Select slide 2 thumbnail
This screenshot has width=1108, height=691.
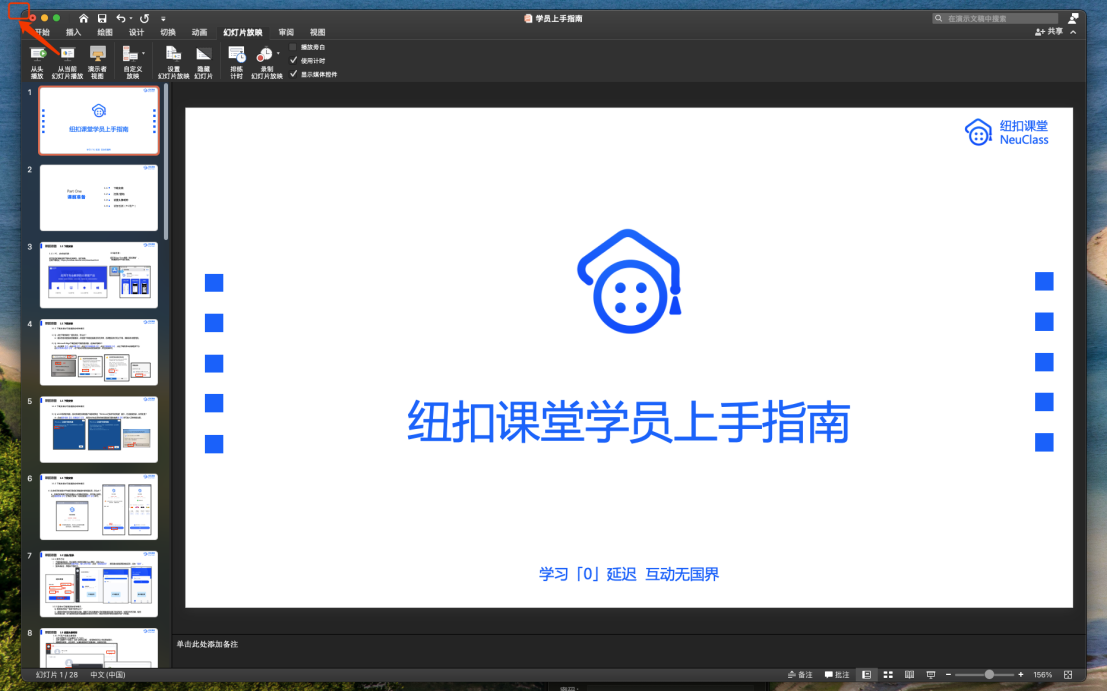pyautogui.click(x=99, y=198)
